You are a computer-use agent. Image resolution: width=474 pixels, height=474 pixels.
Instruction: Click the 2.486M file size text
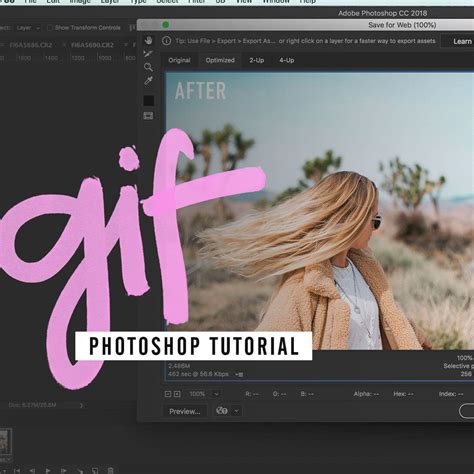[179, 366]
